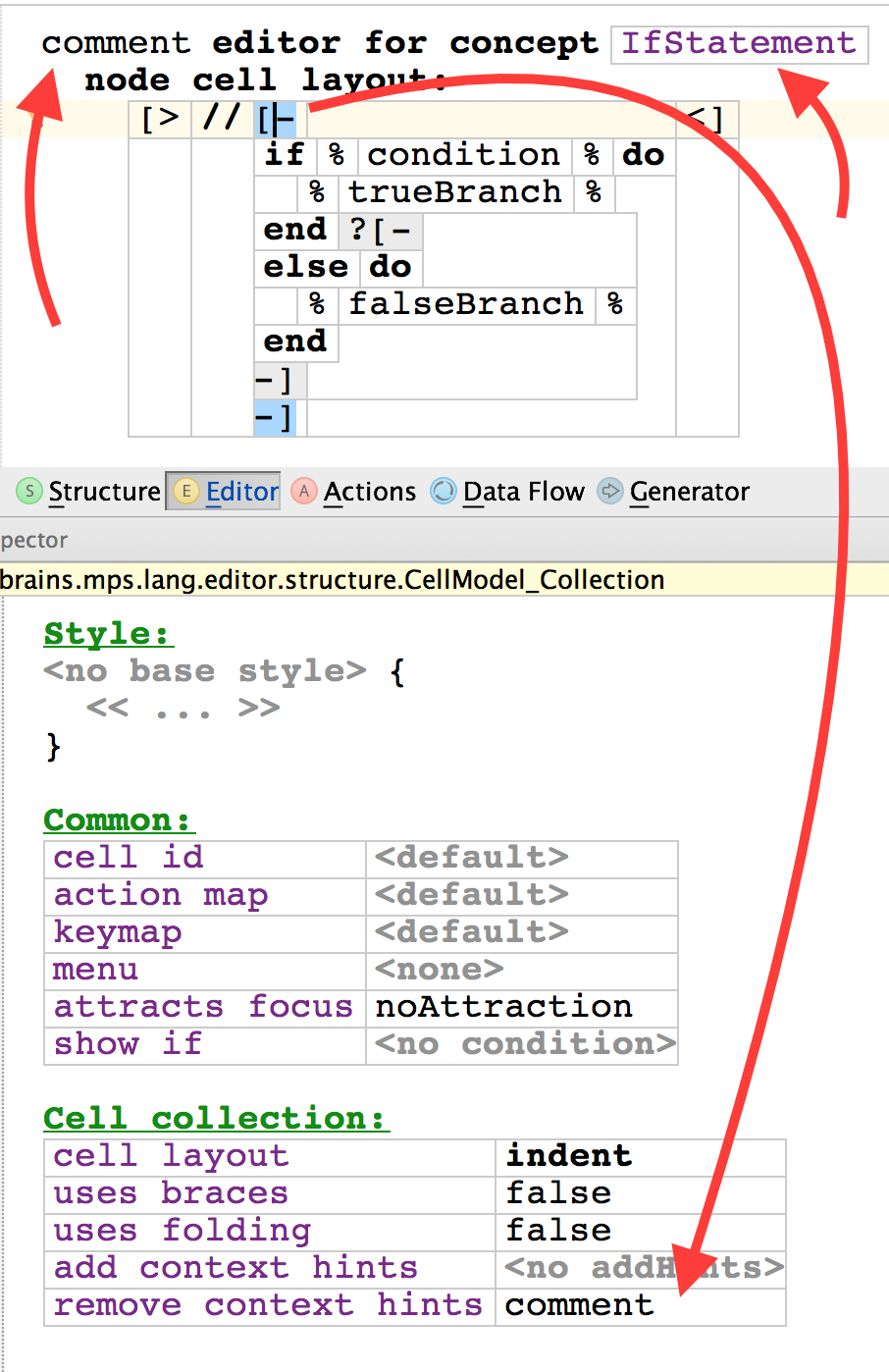Screen dimensions: 889x1372
Task: Click the 'Style:' section heading
Action: click(x=108, y=634)
